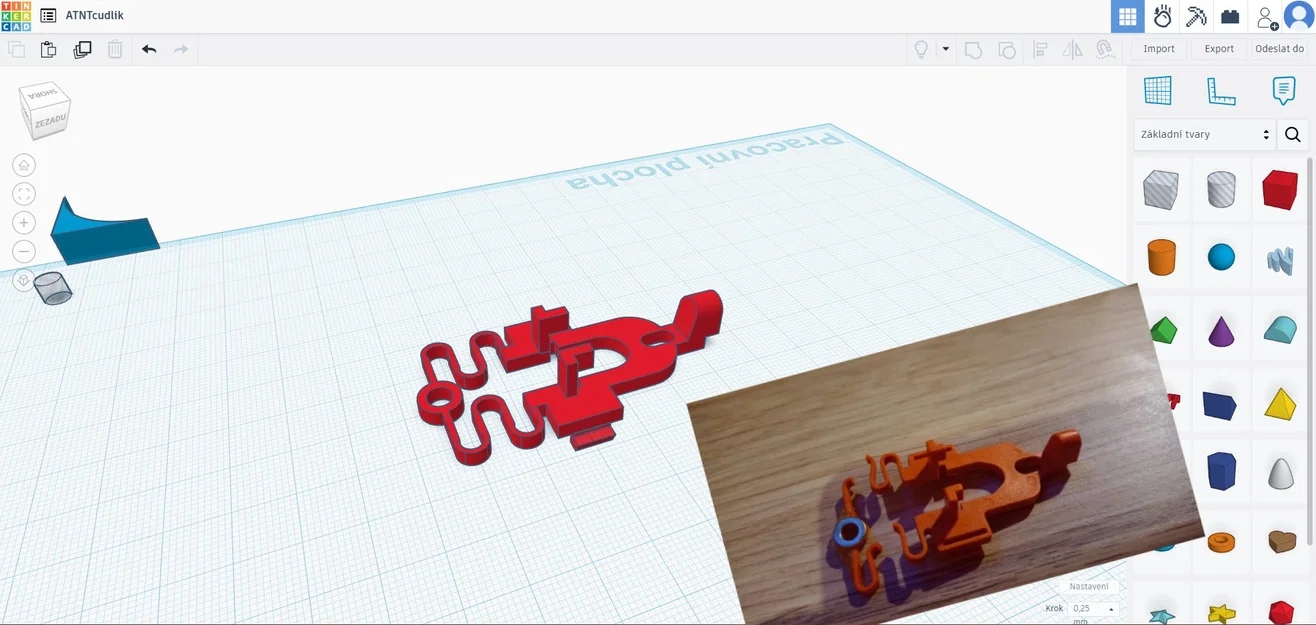Pick the dark-blue Wedge shape

pyautogui.click(x=1220, y=404)
